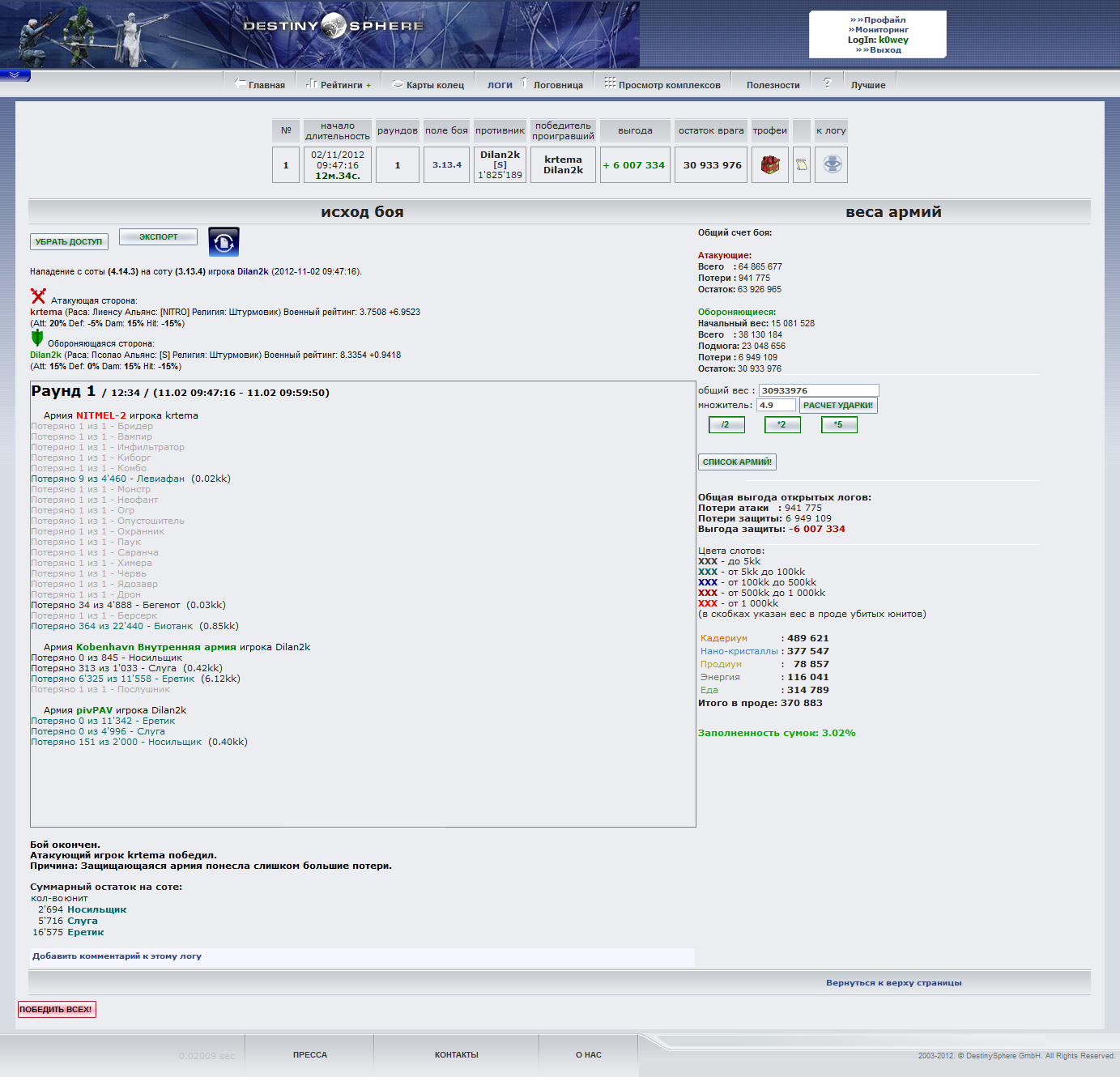Open the ПРЕССА footer link
The image size is (1120, 1077).
point(310,1054)
